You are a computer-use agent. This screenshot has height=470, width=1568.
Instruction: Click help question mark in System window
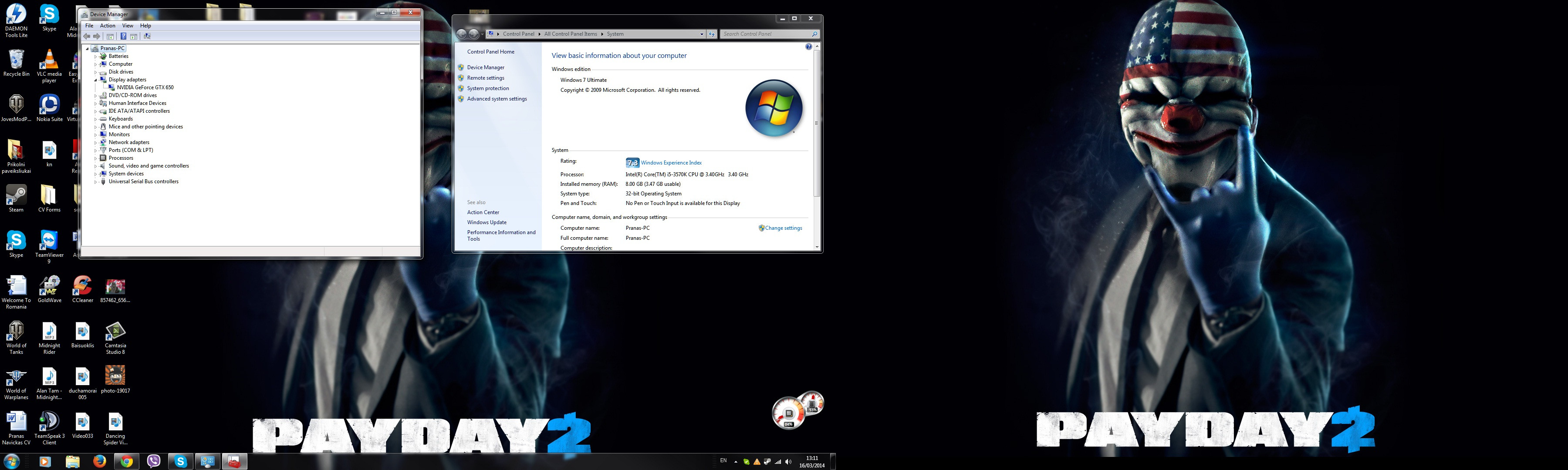coord(808,47)
